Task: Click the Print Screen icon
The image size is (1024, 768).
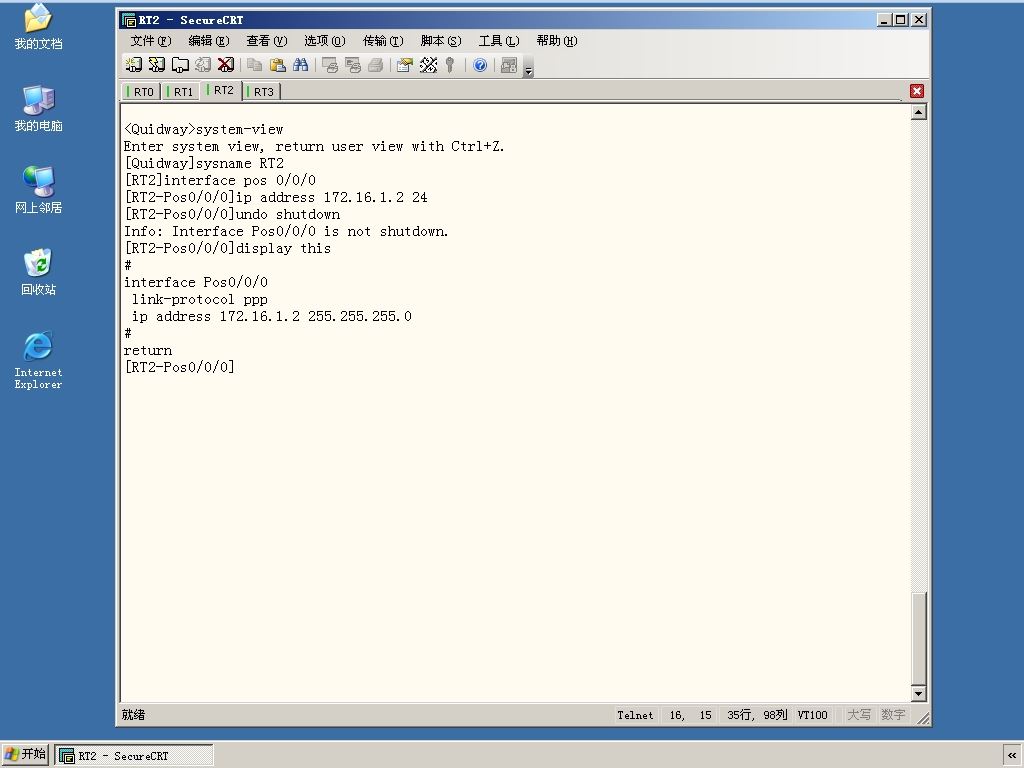Action: (x=330, y=65)
